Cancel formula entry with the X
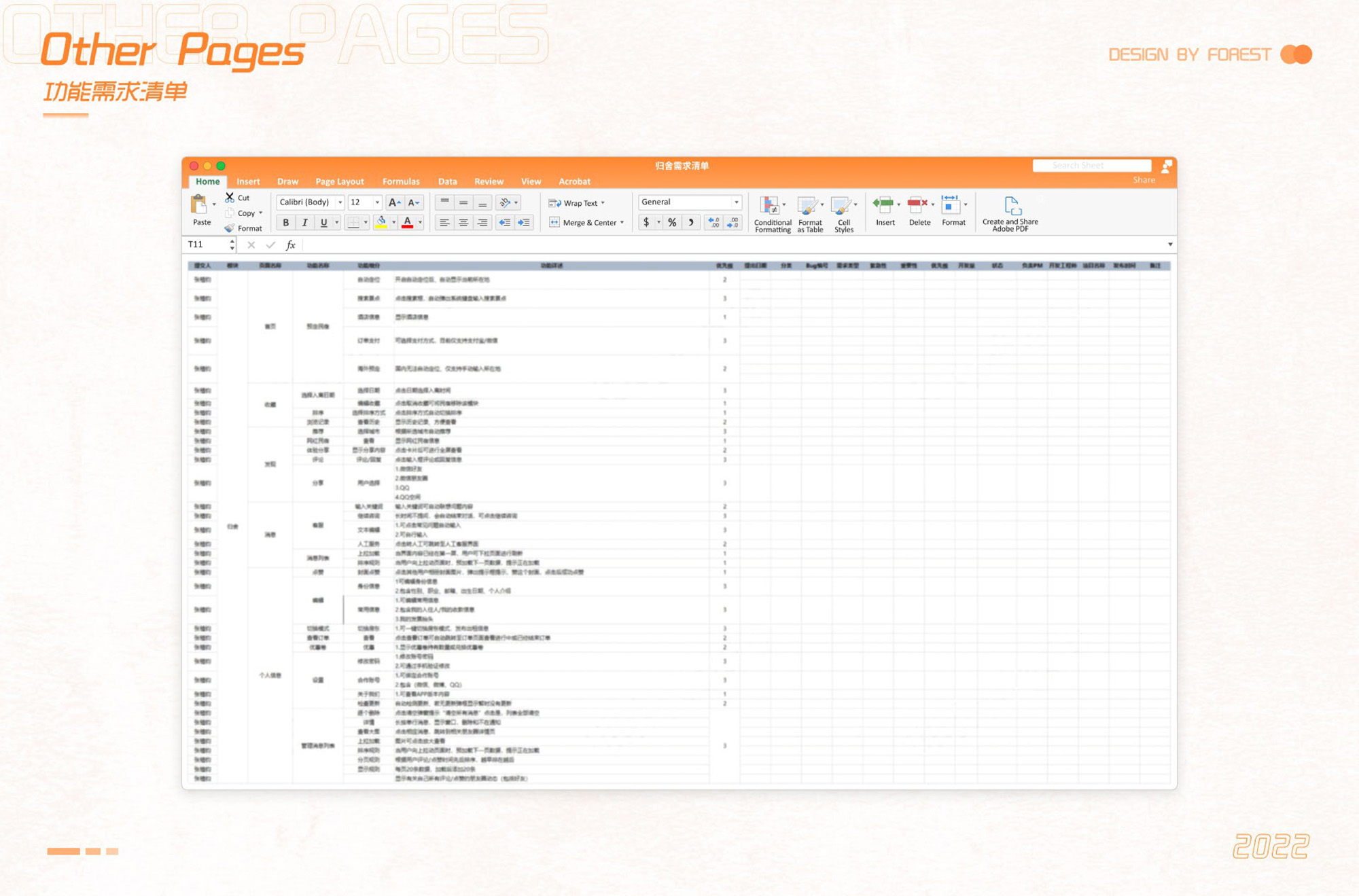Image resolution: width=1359 pixels, height=896 pixels. coord(251,245)
